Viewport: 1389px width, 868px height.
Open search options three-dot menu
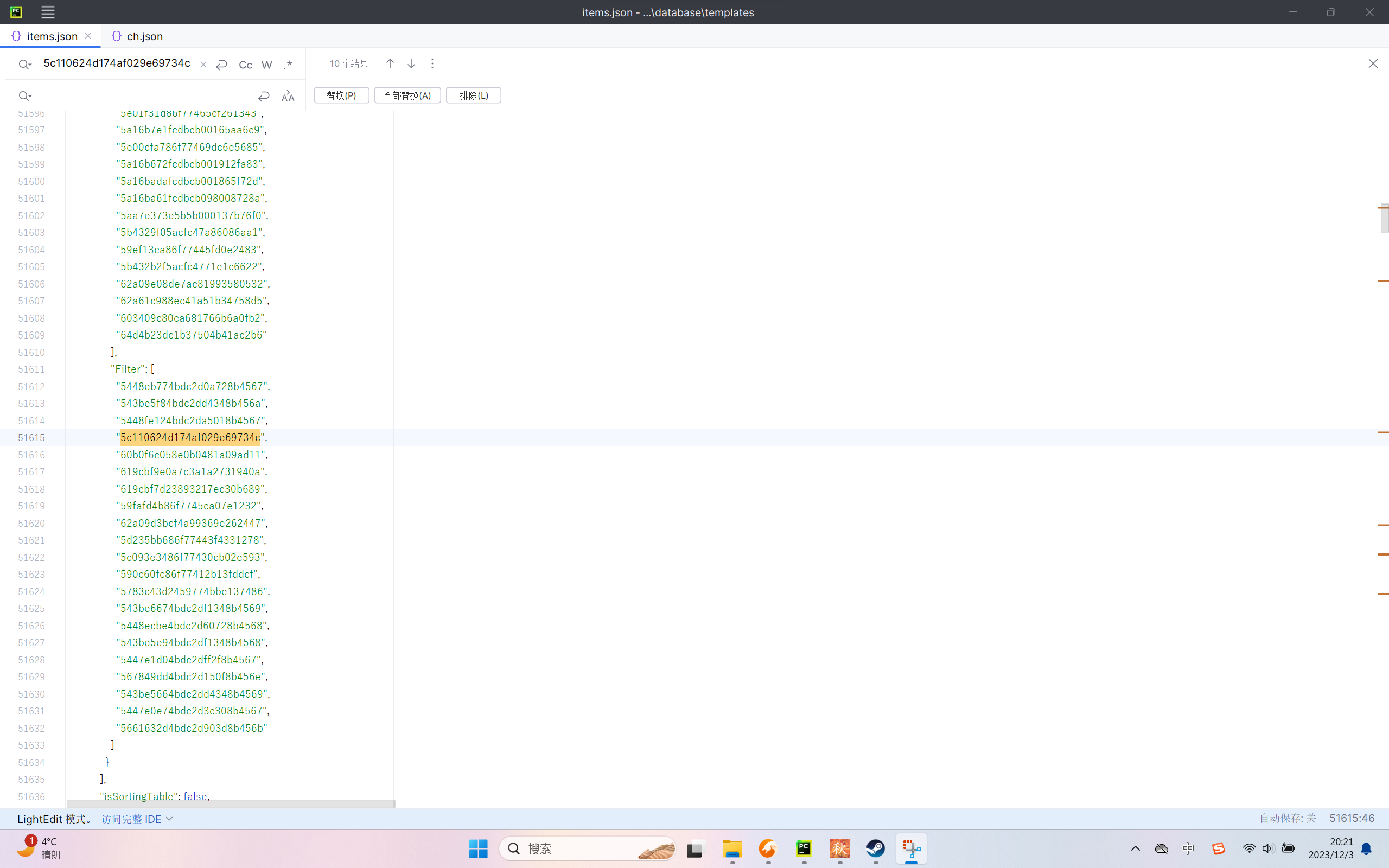pyautogui.click(x=432, y=63)
